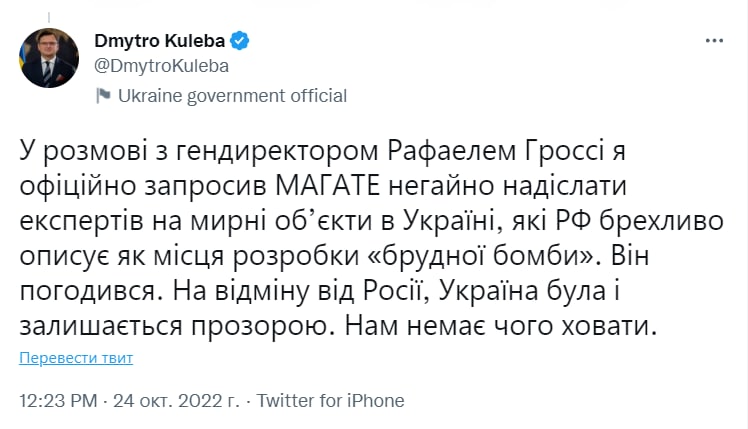Screen dimensions: 748x429
Task: Click the Перевести твит translate link
Action: tap(76, 358)
